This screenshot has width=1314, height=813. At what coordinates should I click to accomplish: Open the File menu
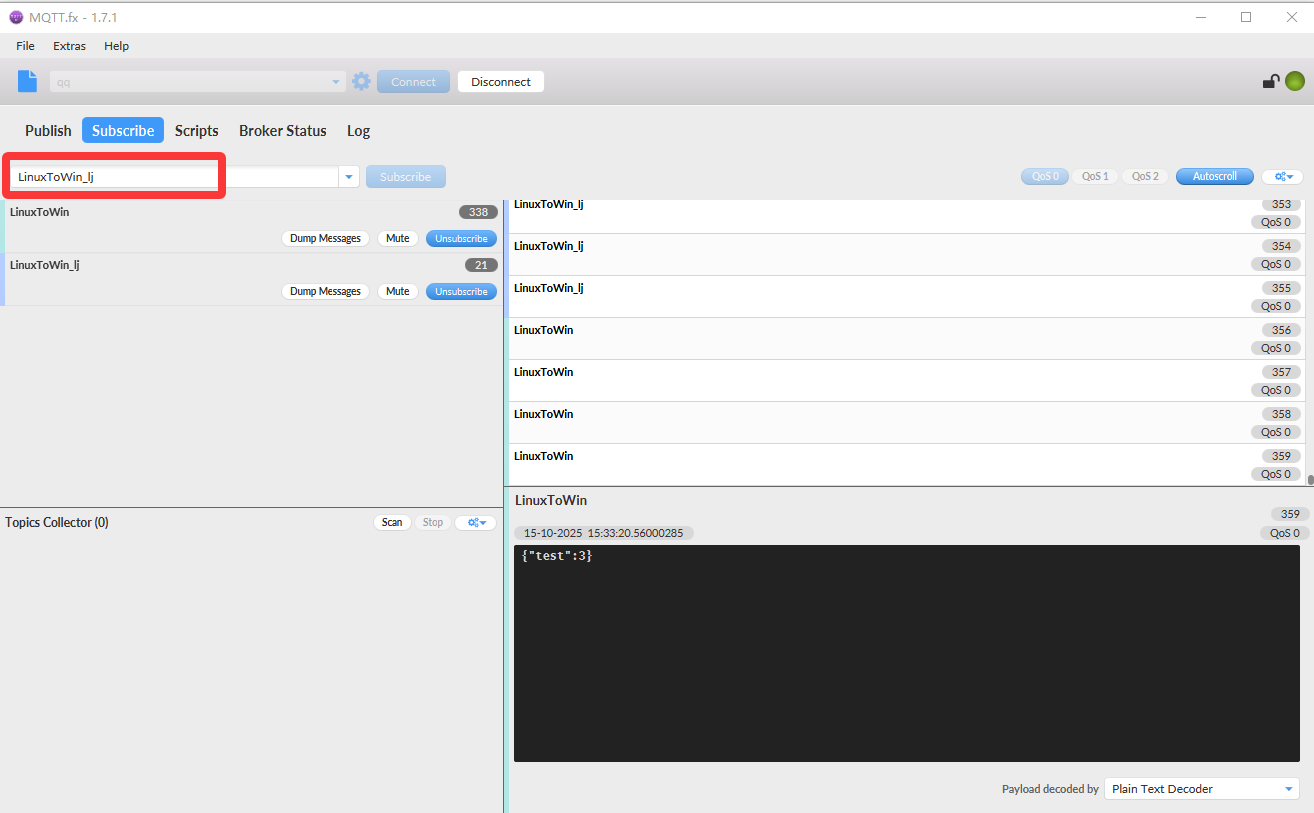point(25,46)
